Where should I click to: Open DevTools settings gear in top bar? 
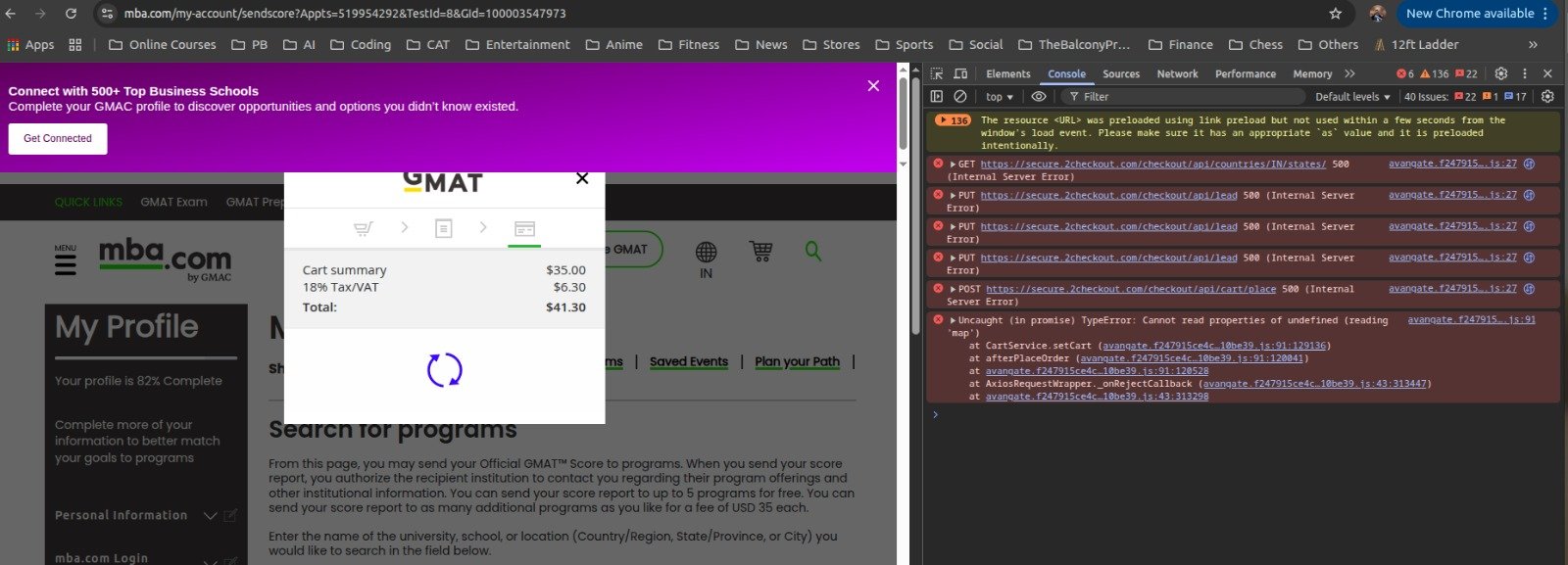[x=1500, y=73]
